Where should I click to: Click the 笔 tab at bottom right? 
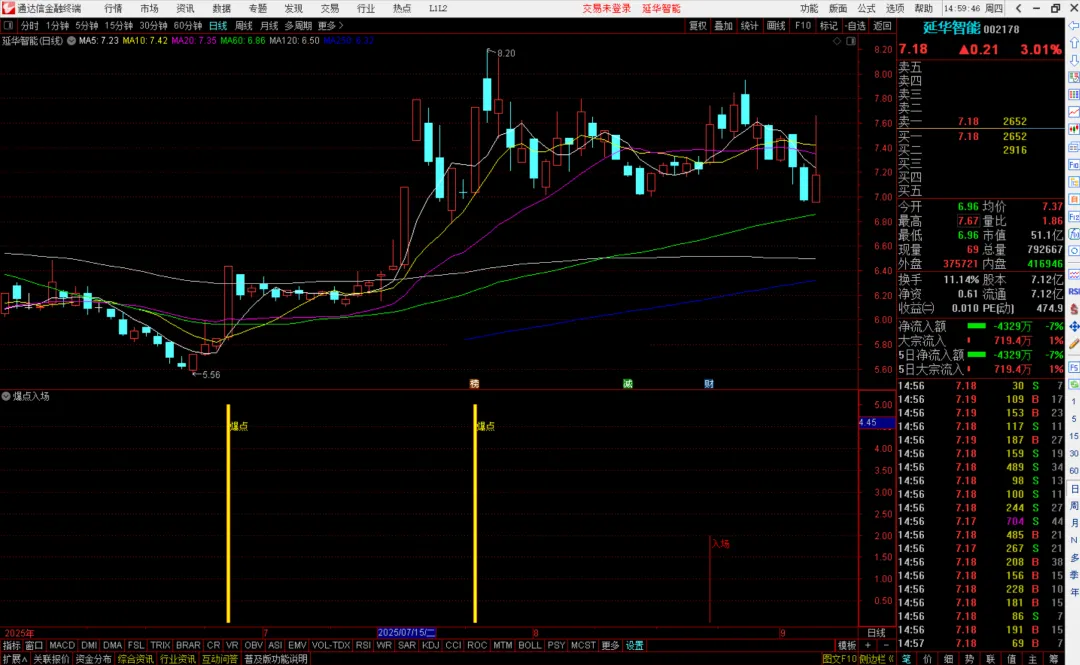906,659
